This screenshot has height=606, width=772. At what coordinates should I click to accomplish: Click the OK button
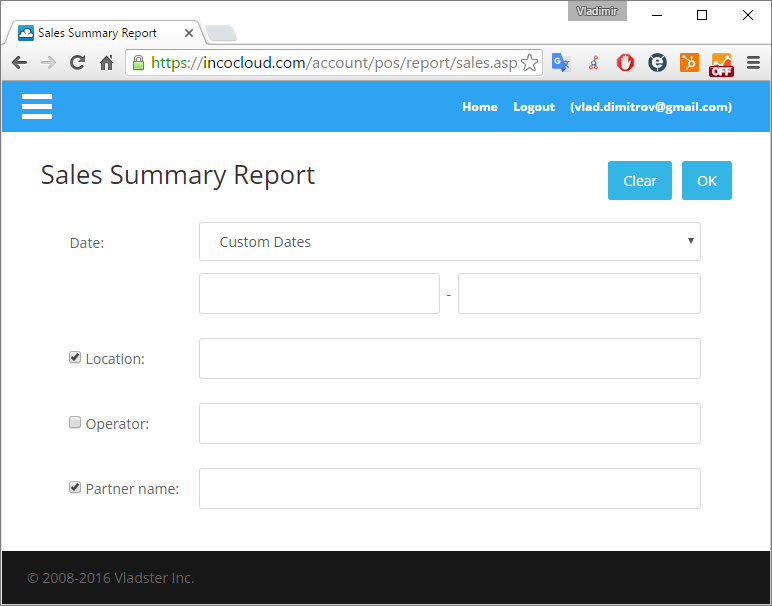pyautogui.click(x=707, y=181)
